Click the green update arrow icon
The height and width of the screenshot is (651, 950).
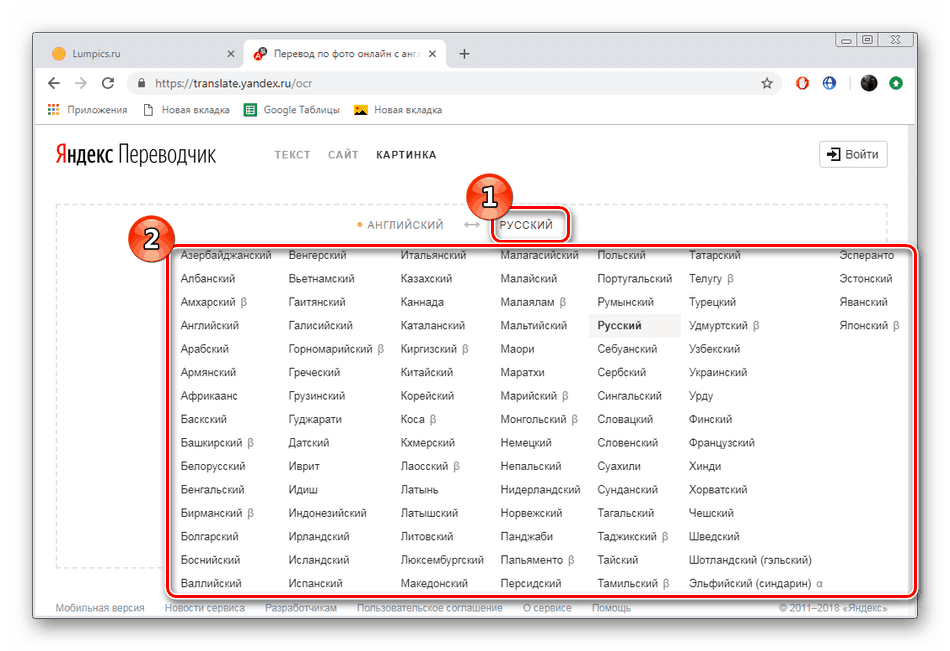click(896, 83)
